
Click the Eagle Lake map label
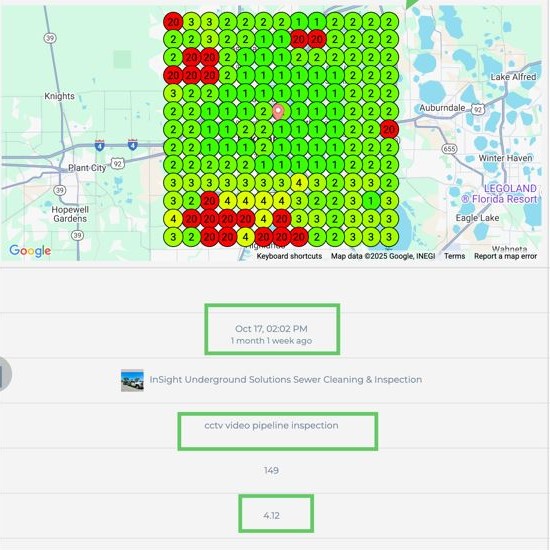click(x=477, y=218)
